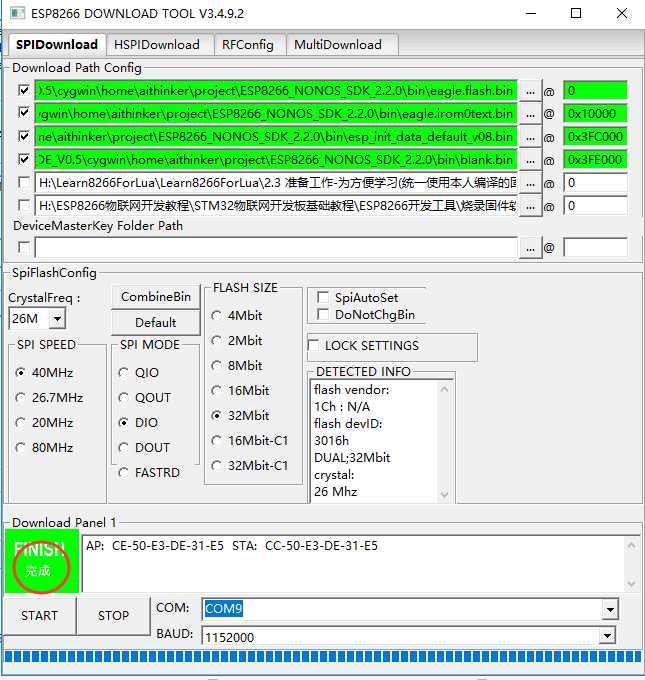This screenshot has height=680, width=645.
Task: Enable the Learn8266ForLua file checkbox
Action: 24,182
